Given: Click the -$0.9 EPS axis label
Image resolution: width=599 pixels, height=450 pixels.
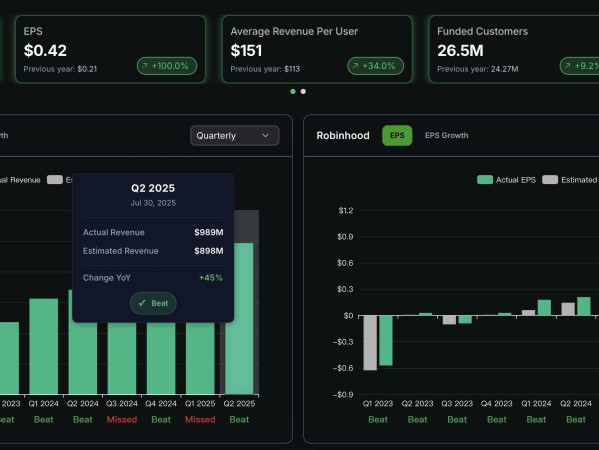Looking at the screenshot, I should [x=343, y=395].
